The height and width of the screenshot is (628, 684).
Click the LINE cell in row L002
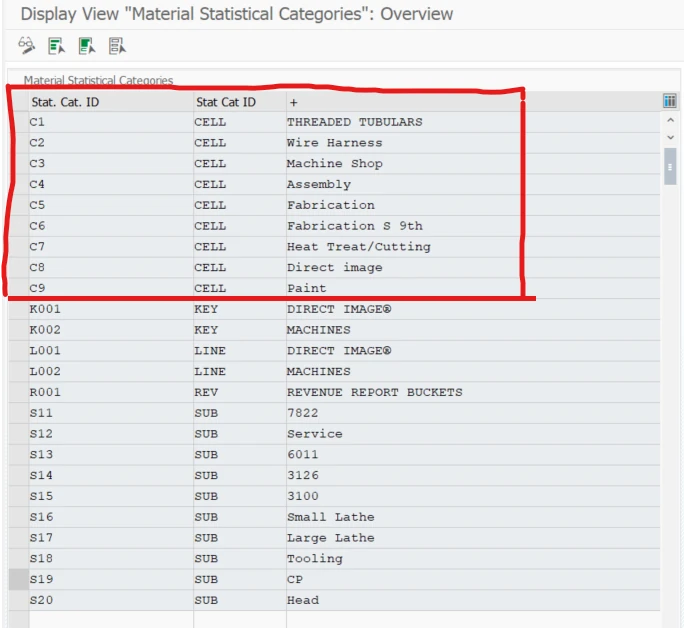click(x=240, y=372)
